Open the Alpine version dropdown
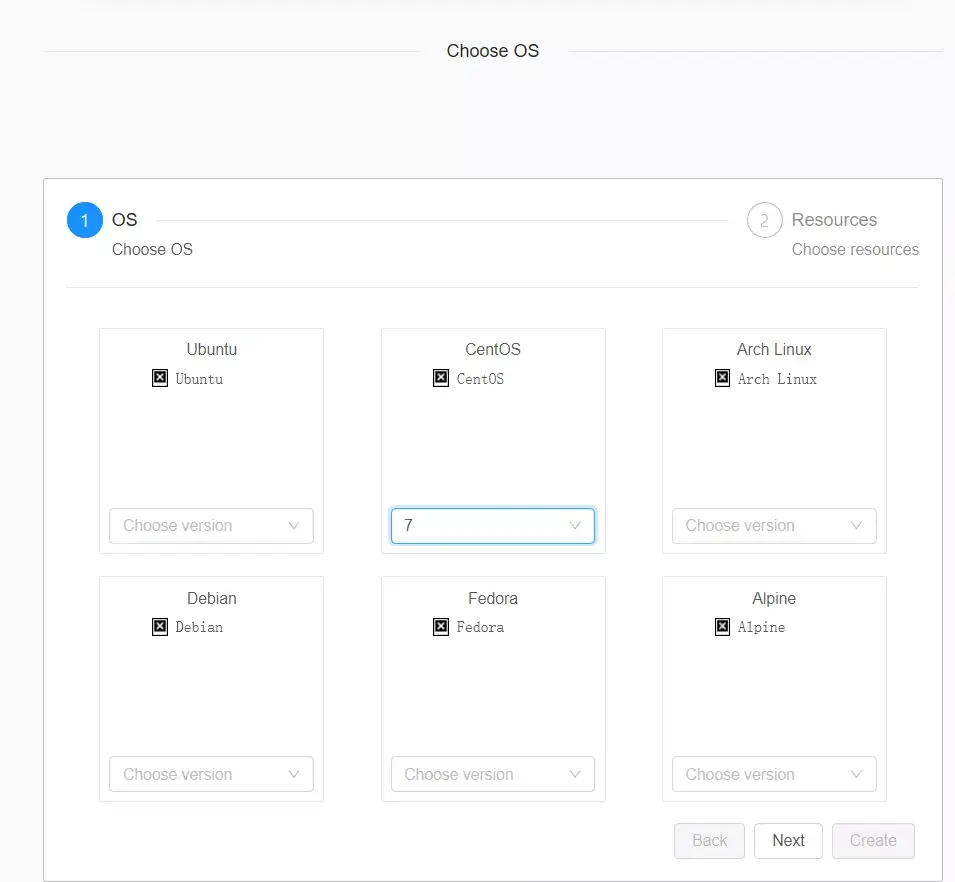The width and height of the screenshot is (955, 882). pyautogui.click(x=774, y=774)
